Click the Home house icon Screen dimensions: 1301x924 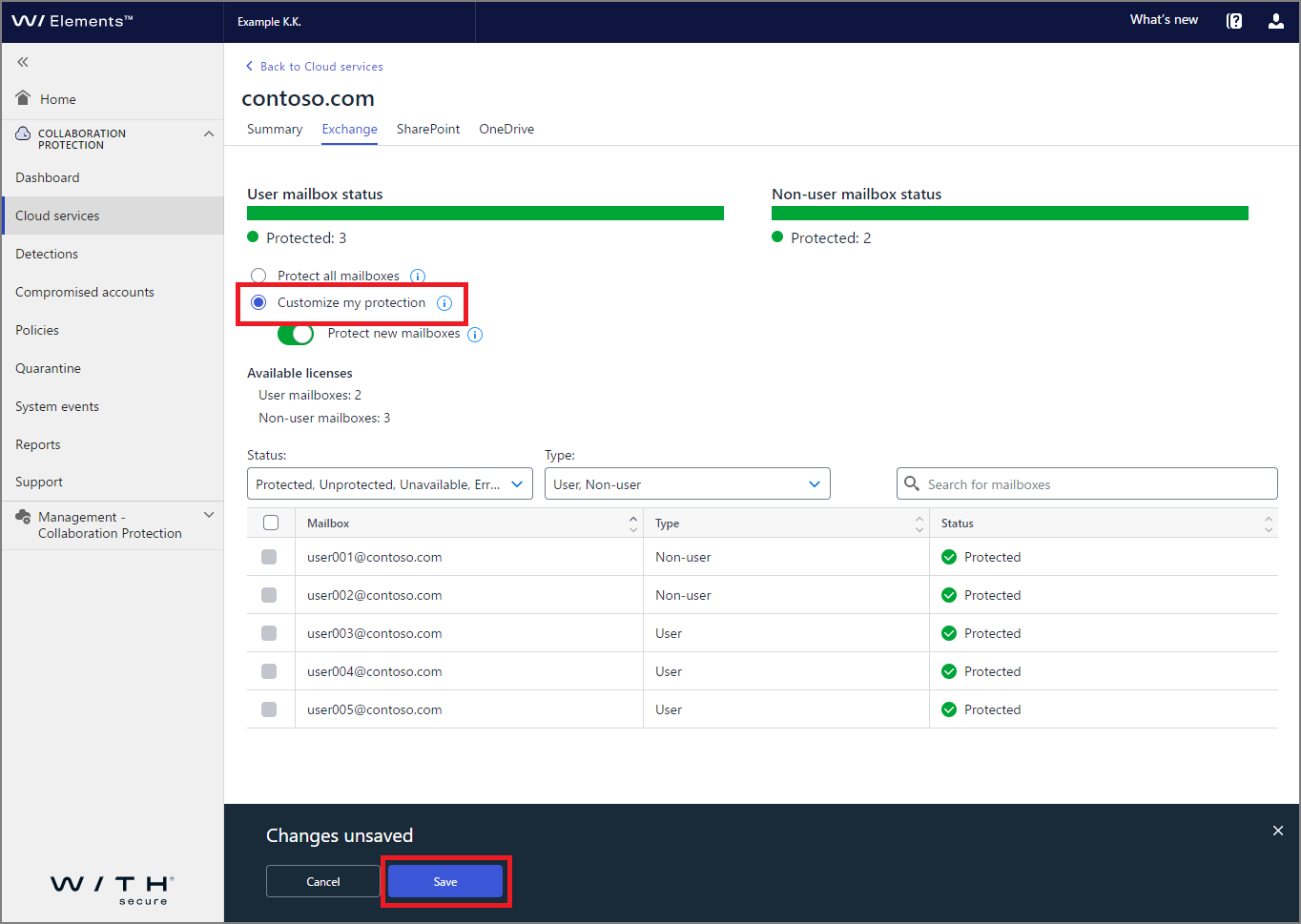24,97
